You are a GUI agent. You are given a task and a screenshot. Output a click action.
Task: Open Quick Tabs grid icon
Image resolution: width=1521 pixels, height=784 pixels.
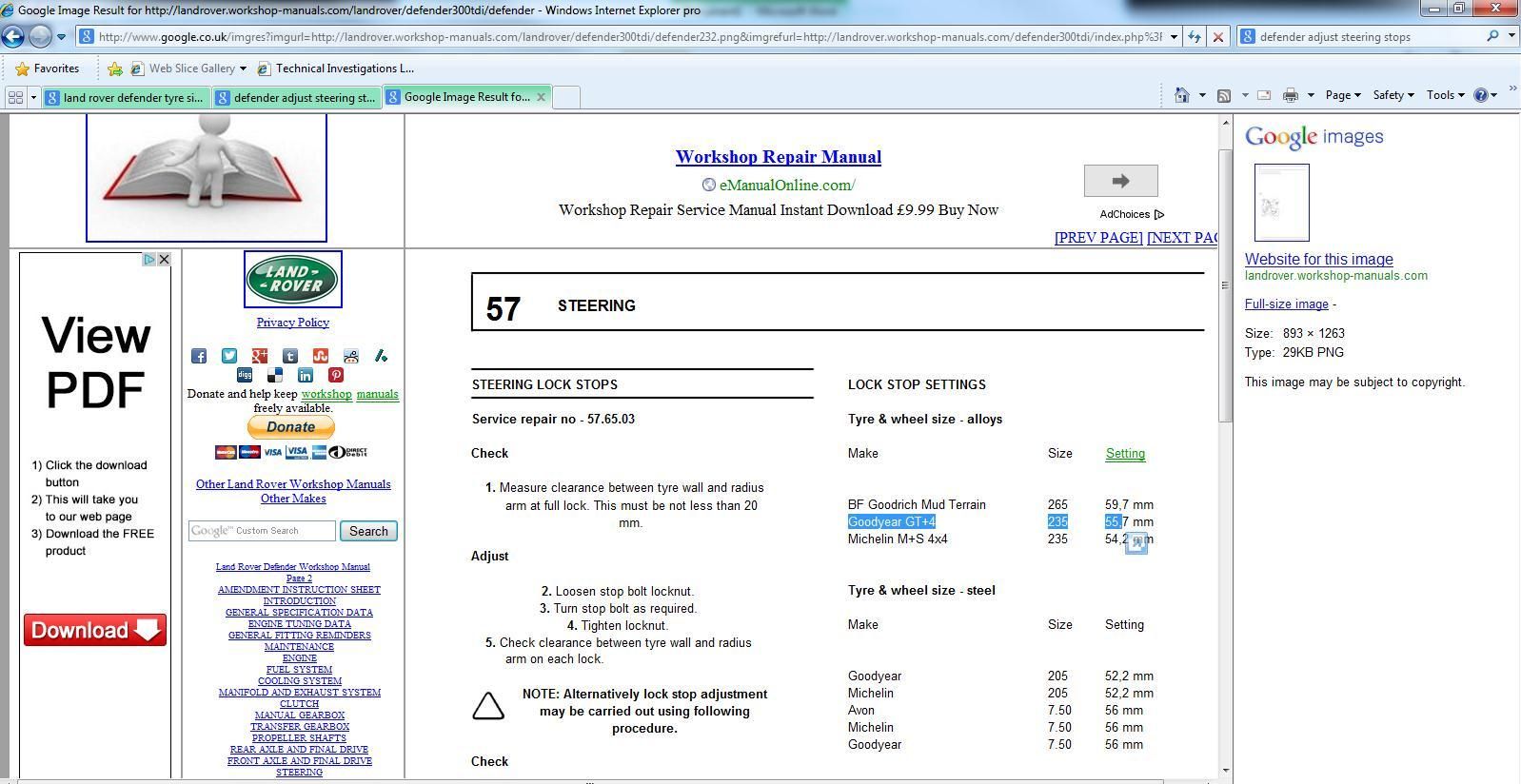pyautogui.click(x=15, y=97)
